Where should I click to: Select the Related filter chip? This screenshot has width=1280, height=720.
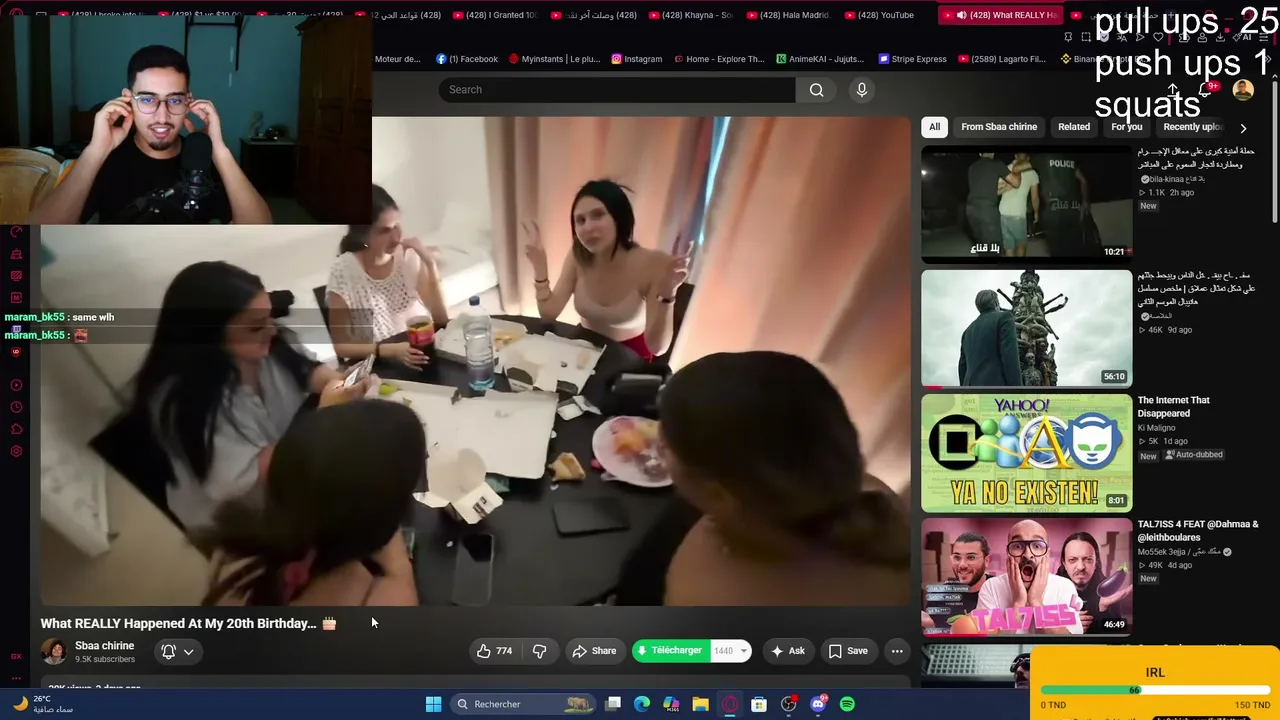[1074, 127]
